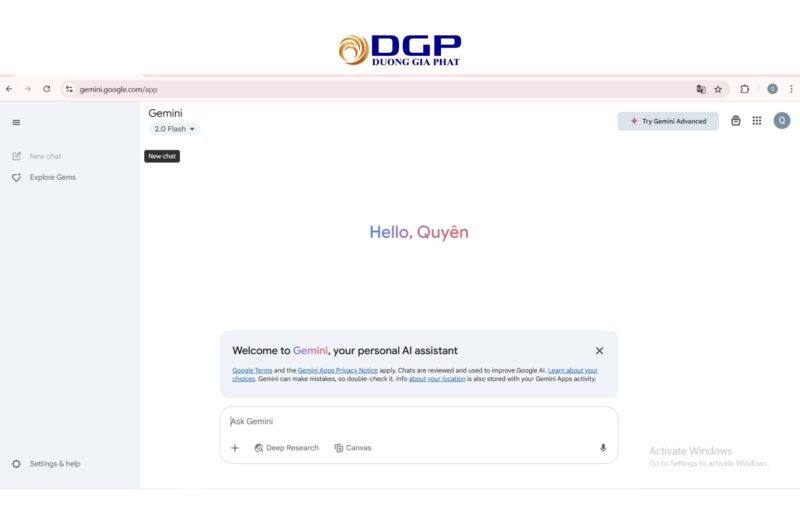Click Try Gemini Advanced button
Screen dimensions: 800x512
click(x=668, y=121)
